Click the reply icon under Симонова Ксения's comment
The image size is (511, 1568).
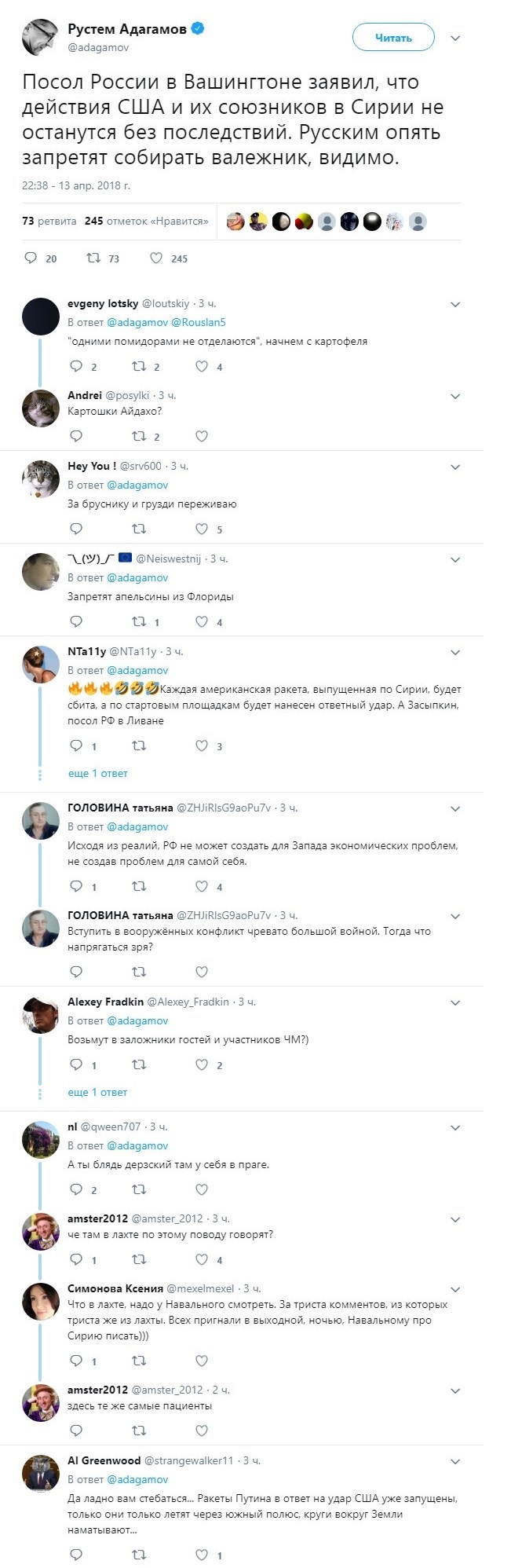pyautogui.click(x=76, y=1361)
